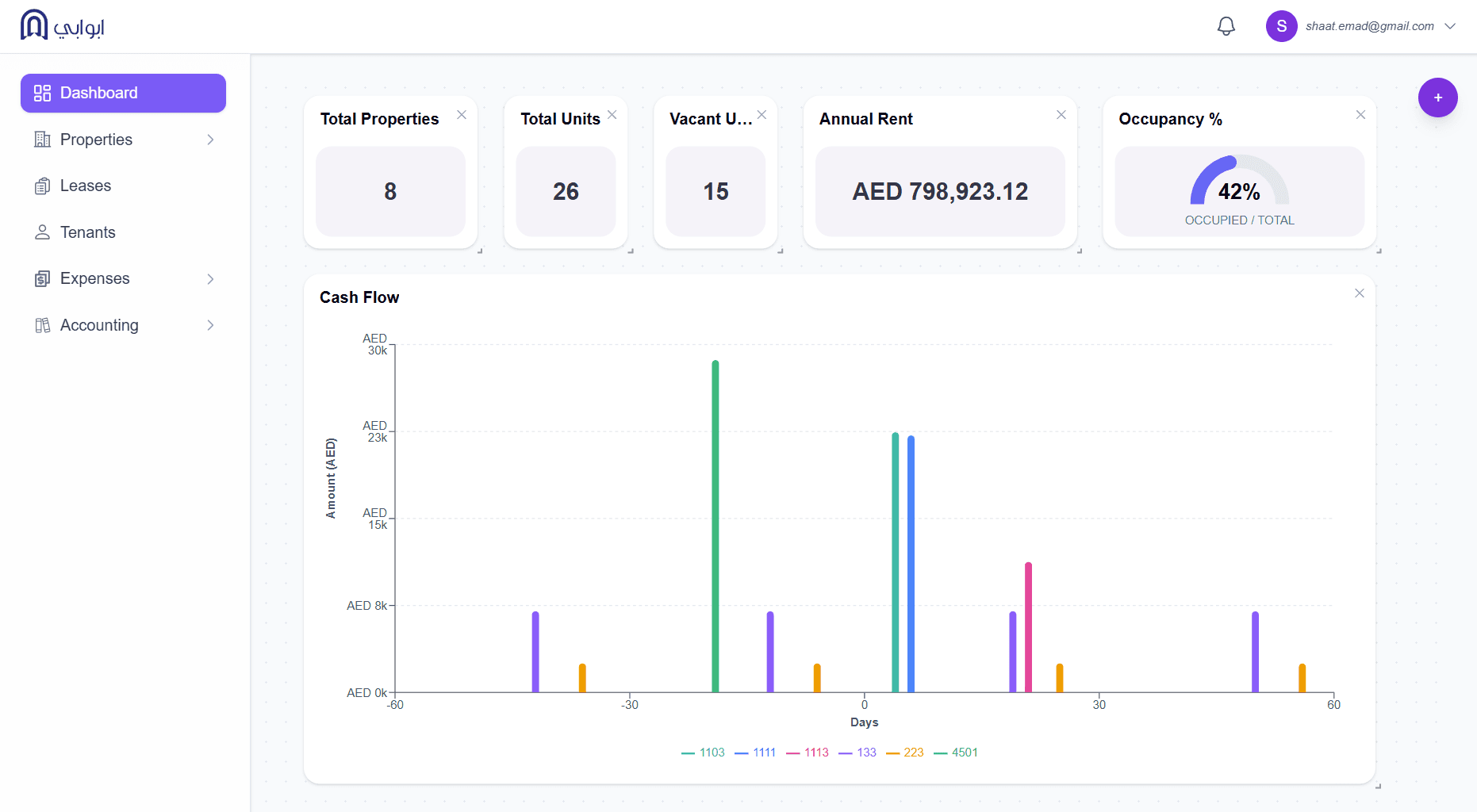Open the notification bell
This screenshot has width=1477, height=812.
1226,26
